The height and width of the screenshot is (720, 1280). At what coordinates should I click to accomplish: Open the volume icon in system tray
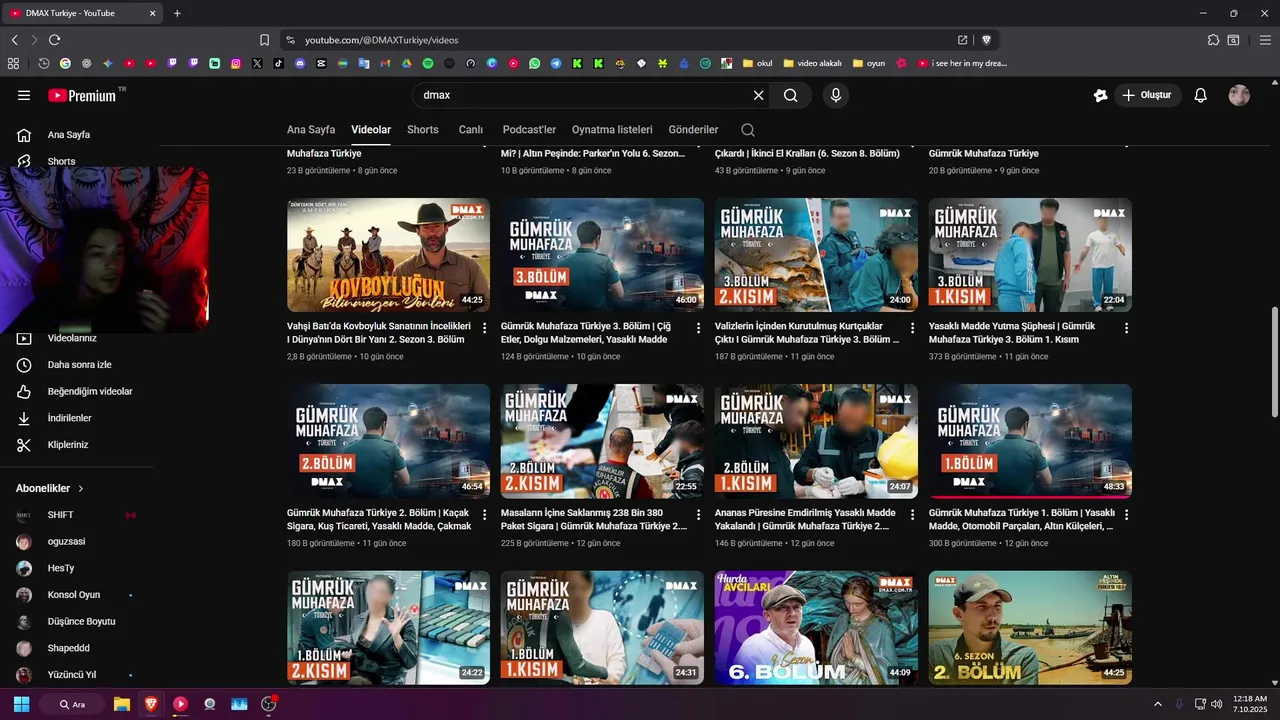point(1217,704)
